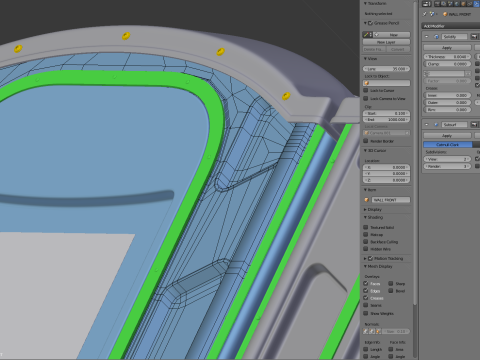Apply the Subsurf modifier
This screenshot has height=360, width=480.
447,136
